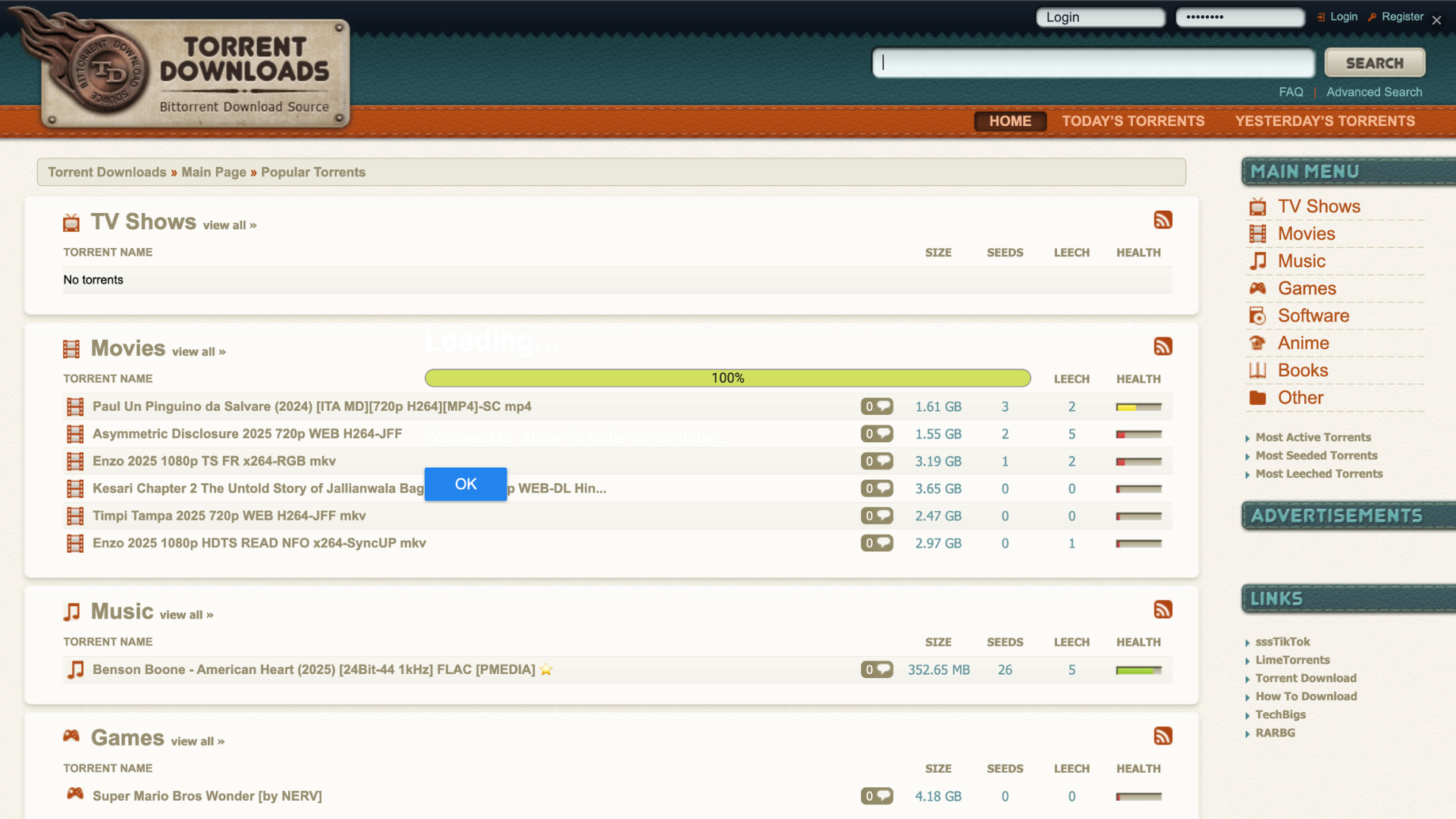
Task: Click the Register link
Action: pos(1401,16)
